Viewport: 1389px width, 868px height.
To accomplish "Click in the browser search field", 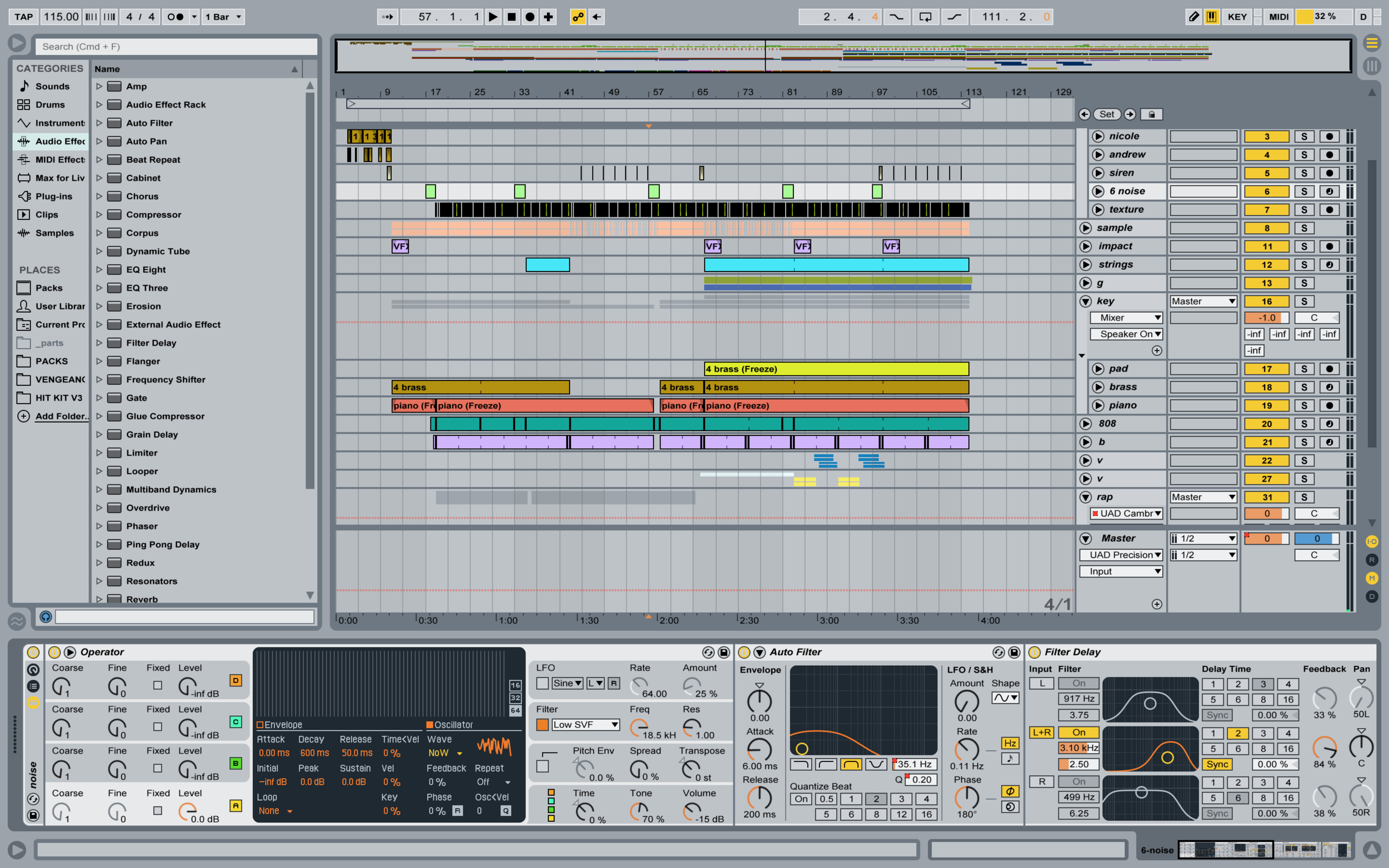I will (x=176, y=47).
